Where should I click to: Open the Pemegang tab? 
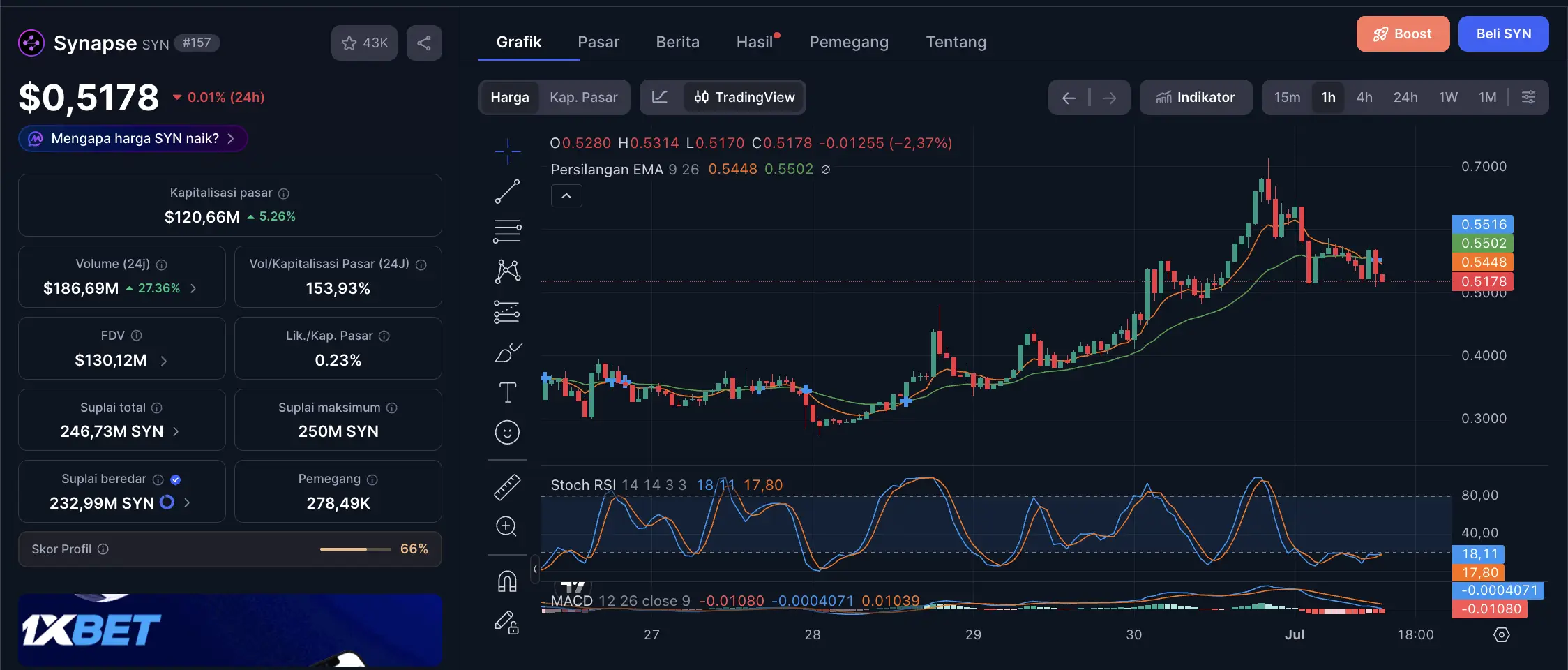click(849, 42)
